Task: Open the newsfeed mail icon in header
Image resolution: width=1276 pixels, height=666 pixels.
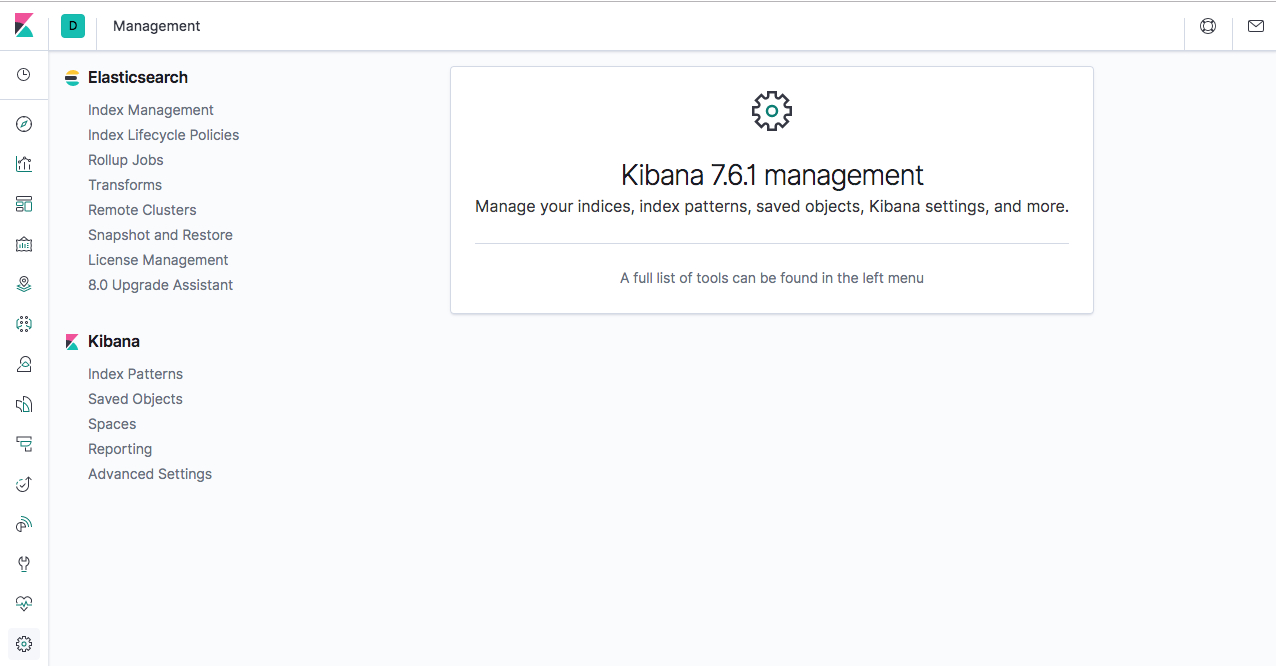Action: tap(1256, 26)
